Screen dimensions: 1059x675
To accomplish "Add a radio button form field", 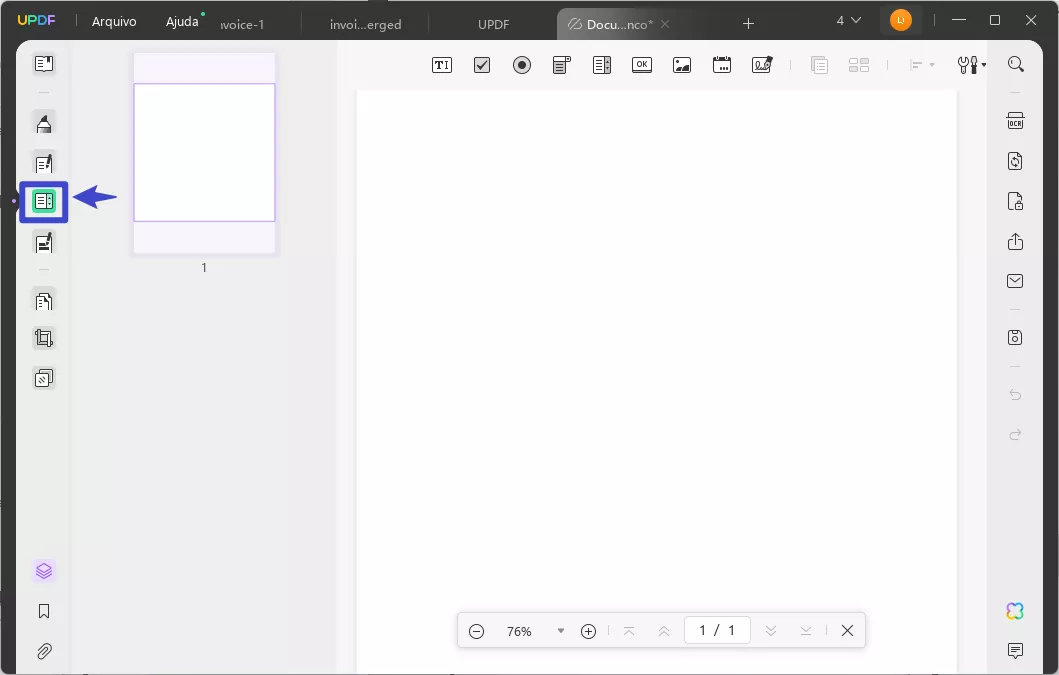I will [521, 65].
